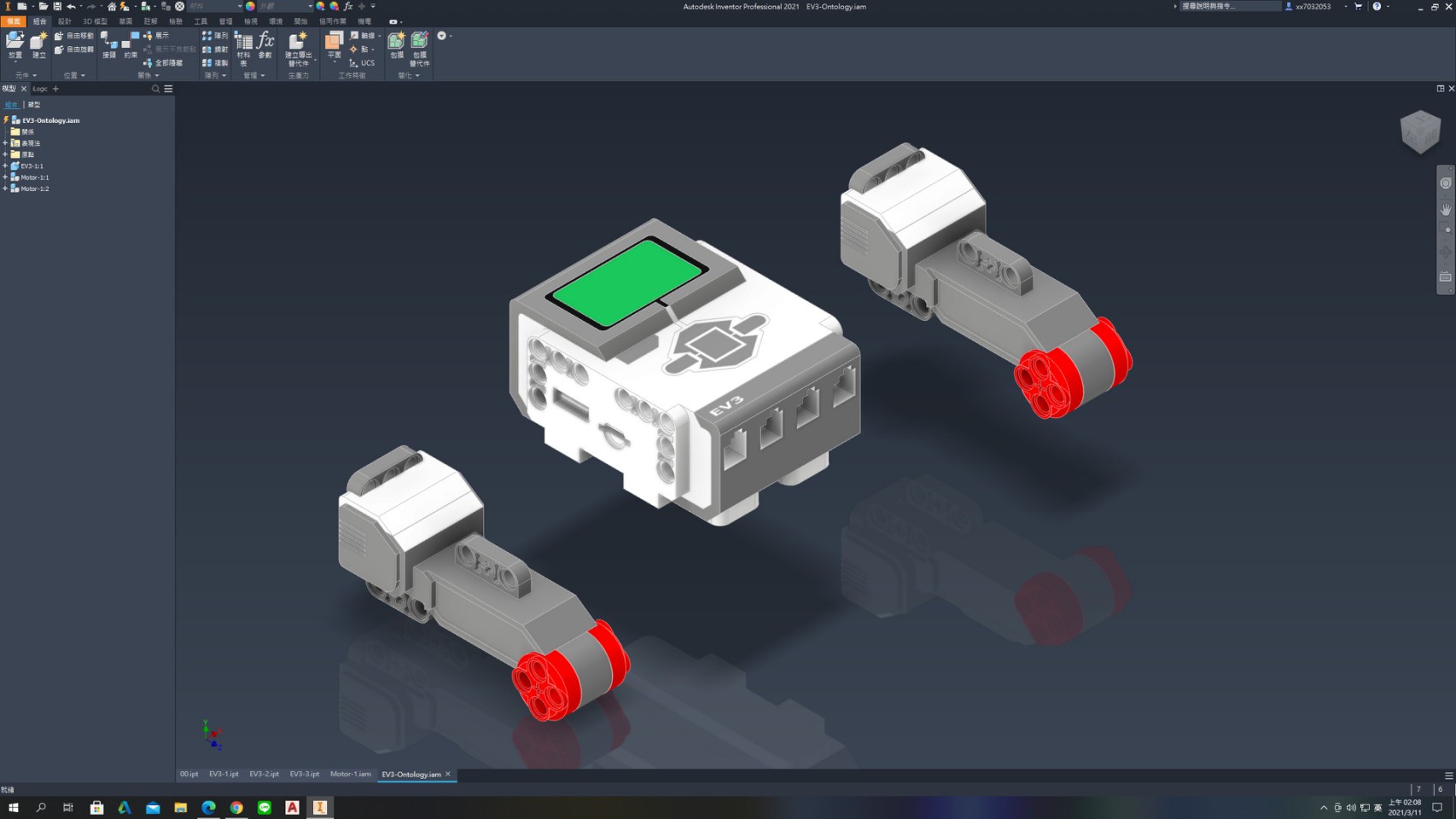
Task: Open the Chrome icon in Windows taskbar
Action: [x=236, y=807]
